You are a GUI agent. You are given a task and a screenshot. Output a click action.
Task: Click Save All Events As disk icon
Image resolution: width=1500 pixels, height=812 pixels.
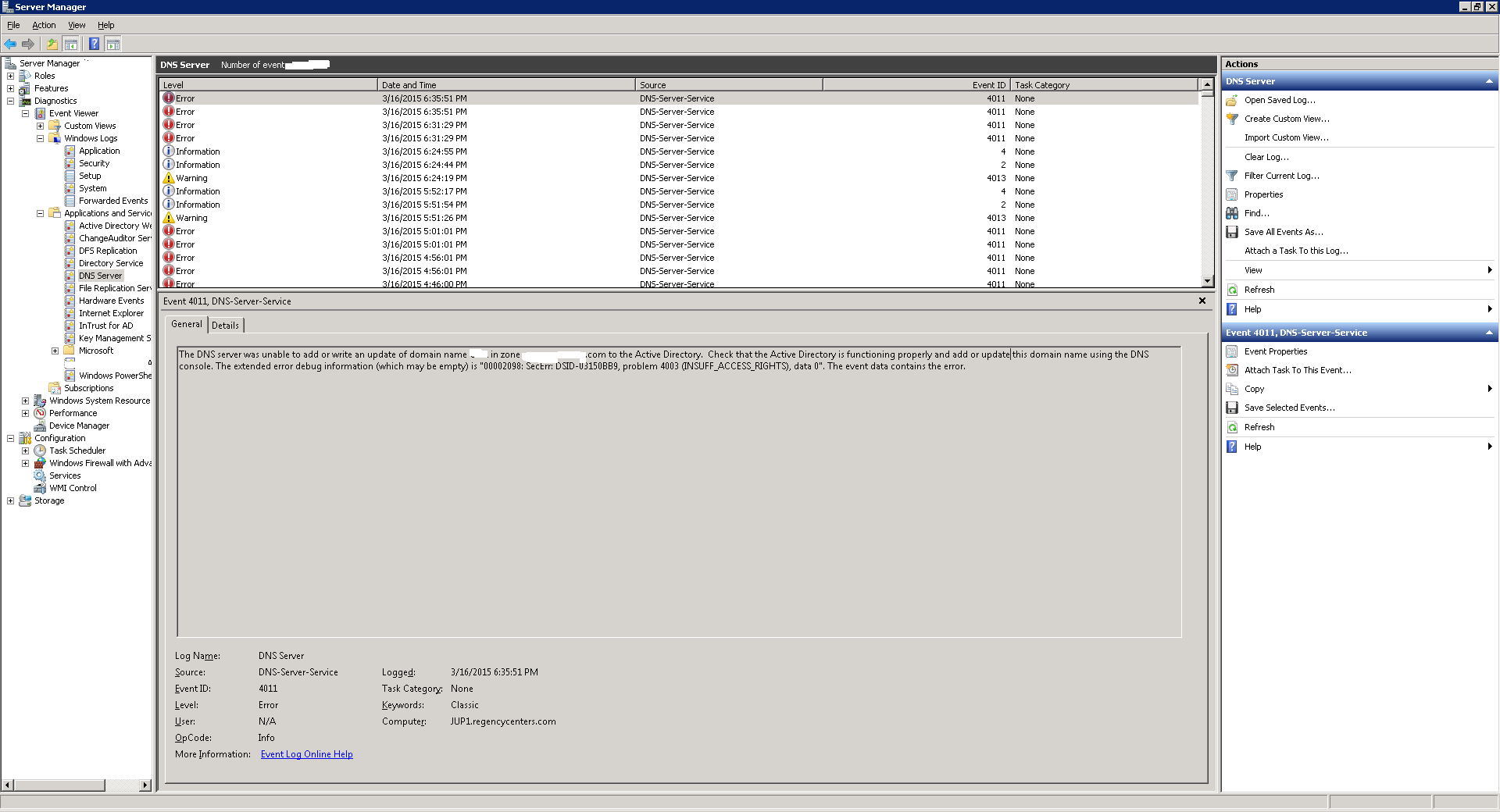pos(1232,232)
